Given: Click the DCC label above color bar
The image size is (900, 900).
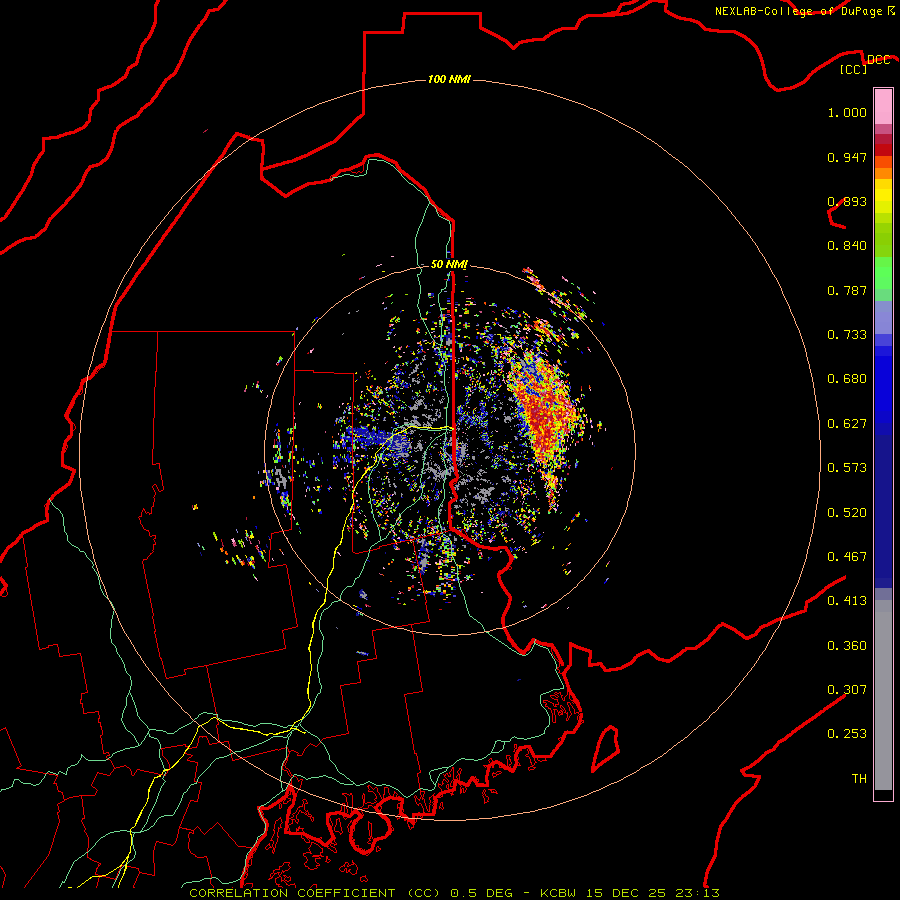Looking at the screenshot, I should click(878, 59).
